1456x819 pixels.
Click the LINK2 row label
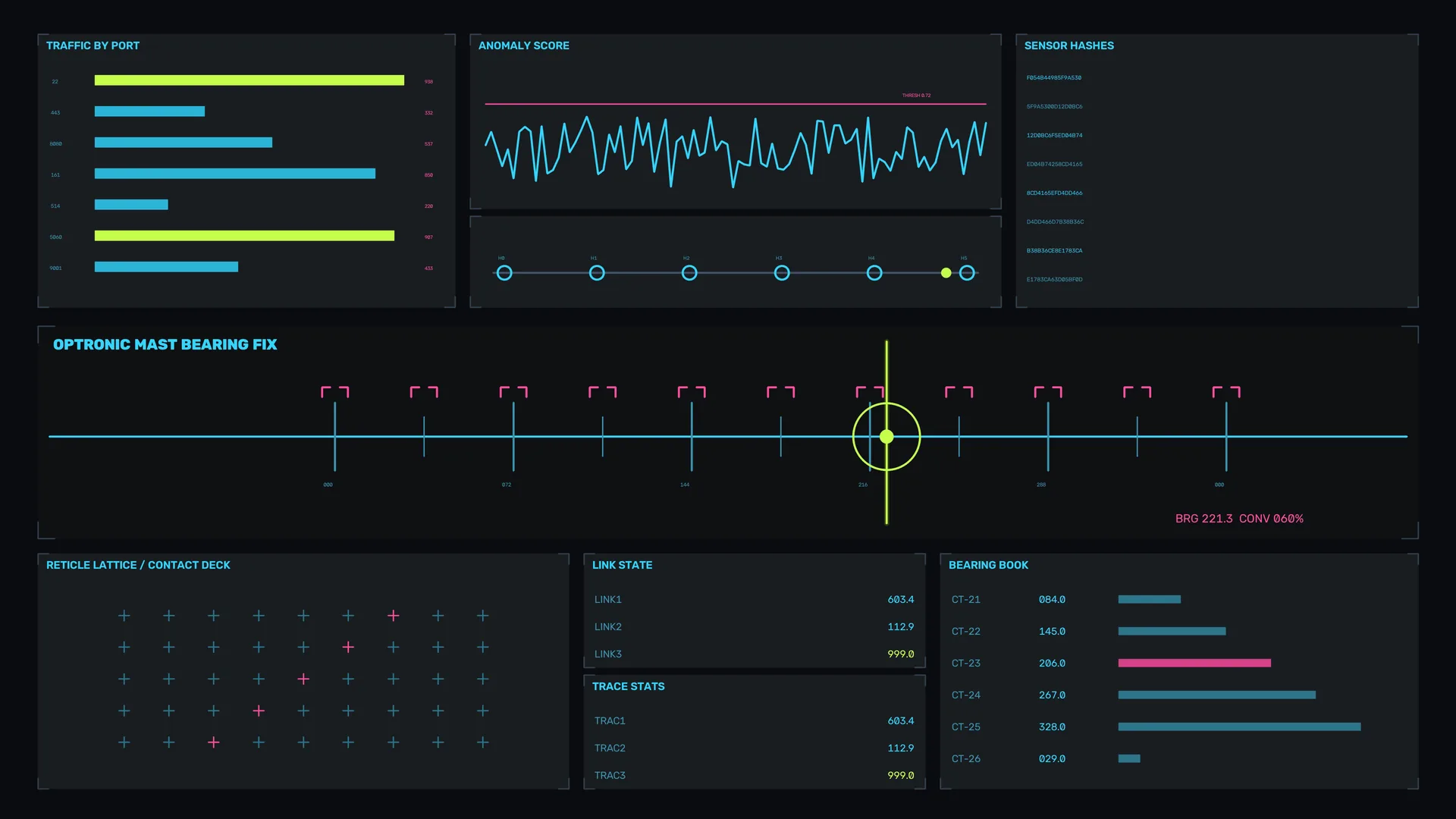click(608, 626)
